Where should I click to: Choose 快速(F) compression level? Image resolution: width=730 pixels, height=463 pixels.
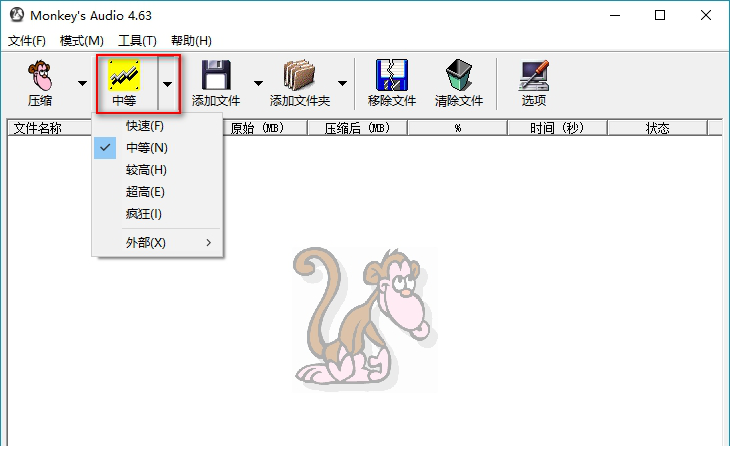145,126
